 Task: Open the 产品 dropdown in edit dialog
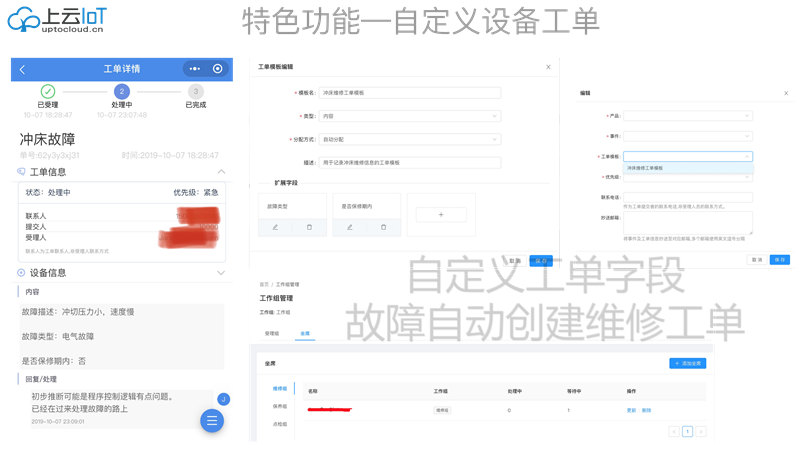tap(687, 116)
